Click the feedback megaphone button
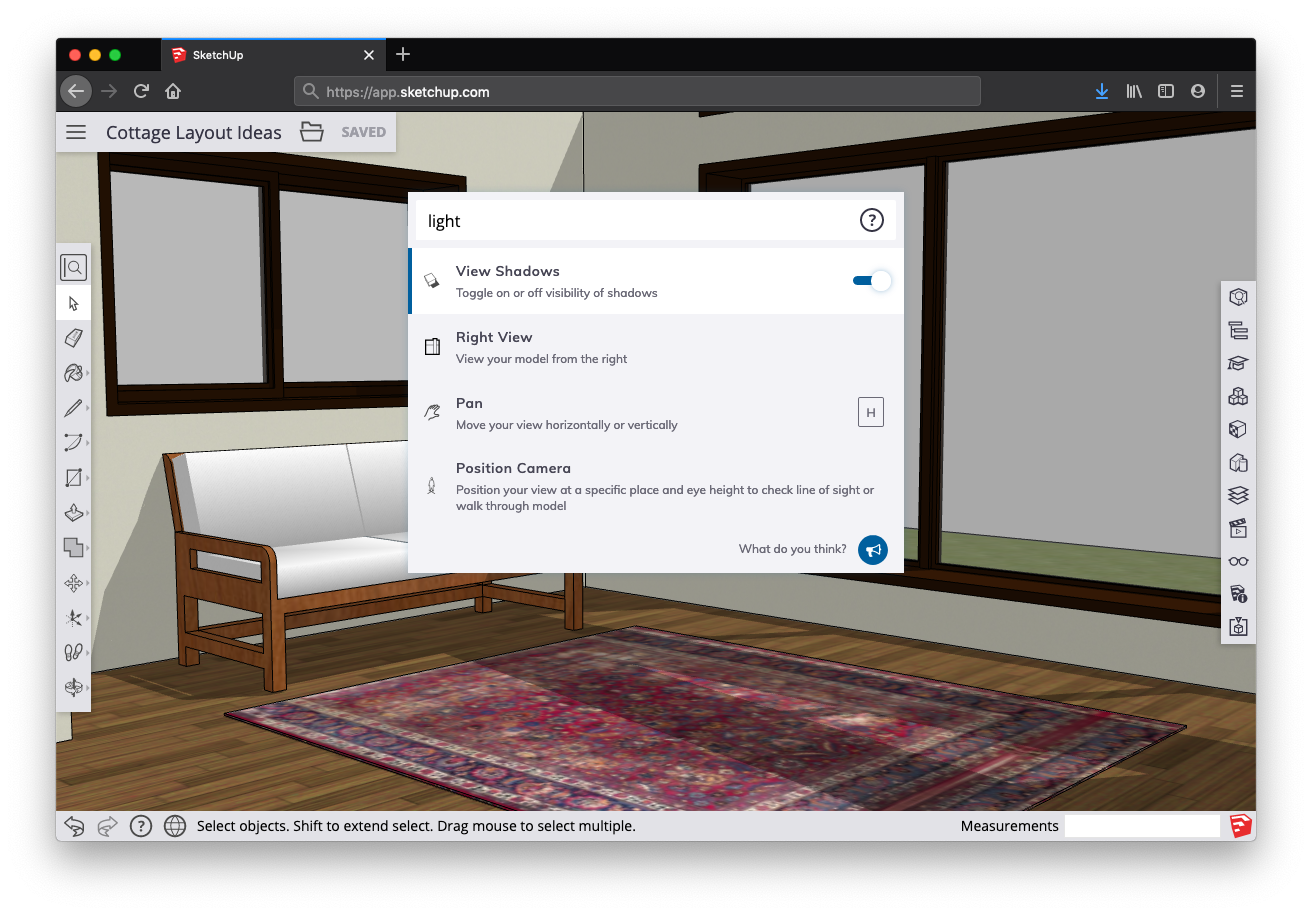Viewport: 1312px width, 915px height. [872, 549]
